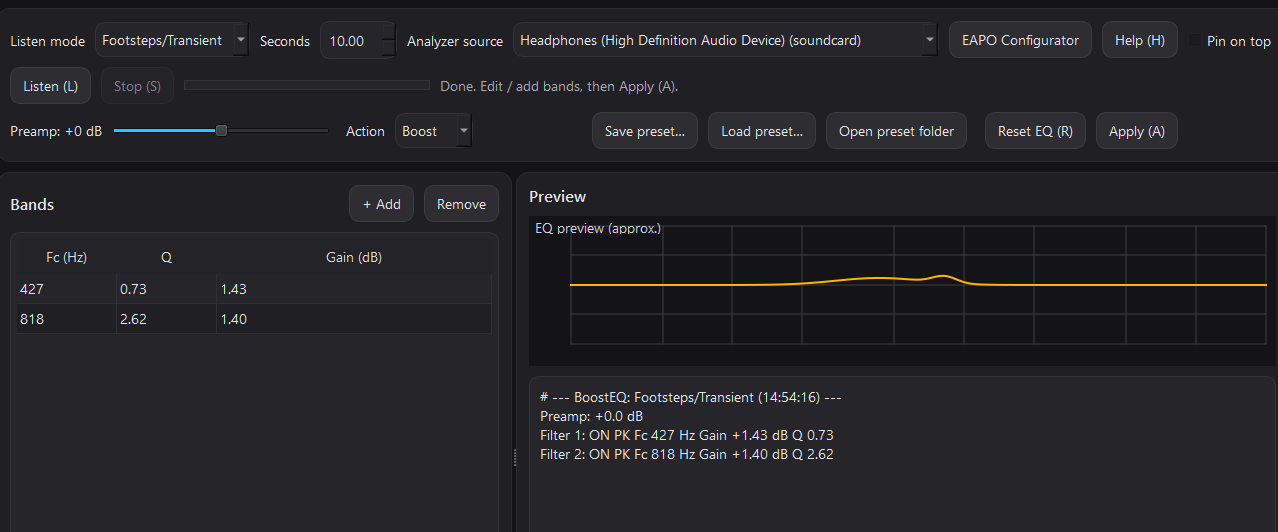The height and width of the screenshot is (532, 1278).
Task: Reset the EQ with Reset EQ (R)
Action: [x=1035, y=131]
